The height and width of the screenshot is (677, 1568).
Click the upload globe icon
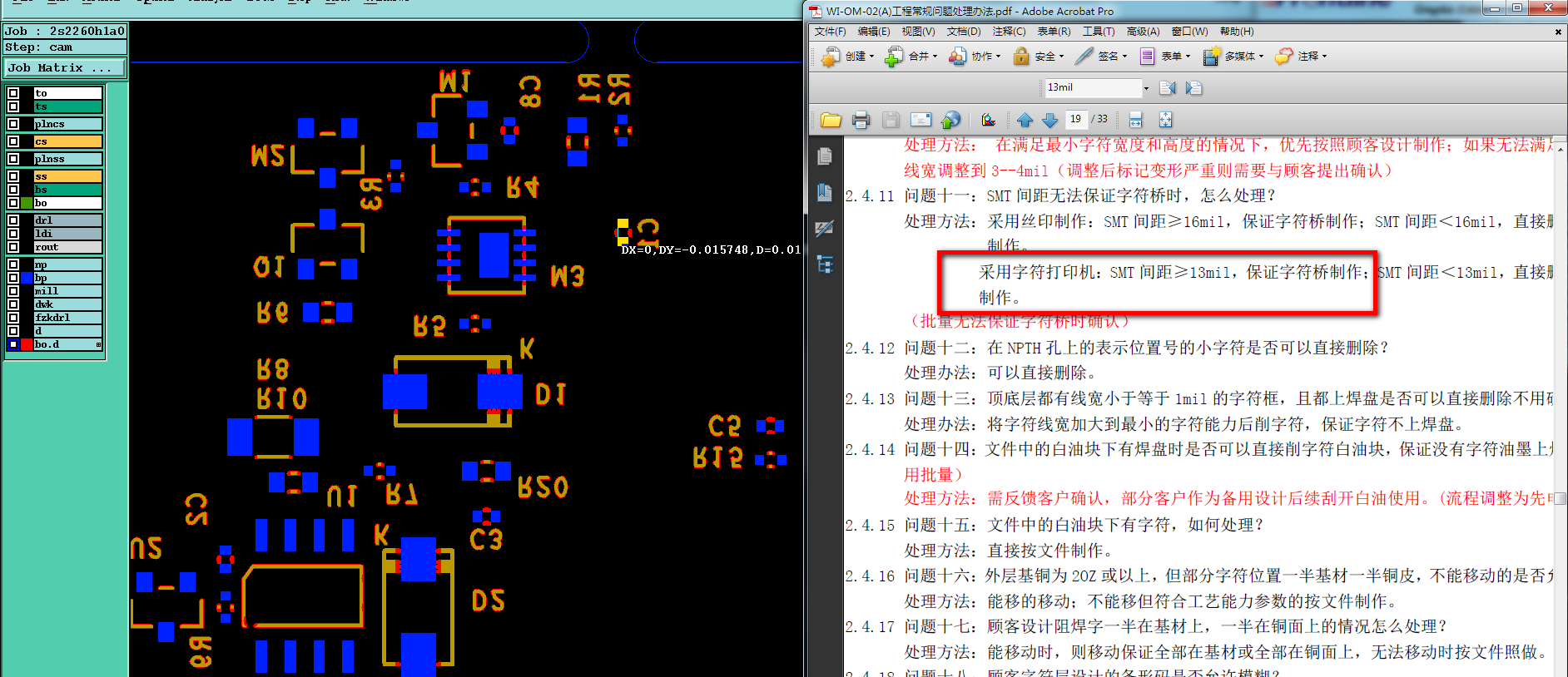click(950, 120)
